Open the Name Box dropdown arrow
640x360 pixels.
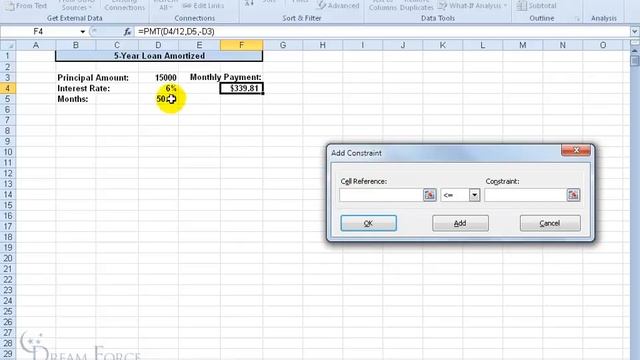(x=82, y=31)
